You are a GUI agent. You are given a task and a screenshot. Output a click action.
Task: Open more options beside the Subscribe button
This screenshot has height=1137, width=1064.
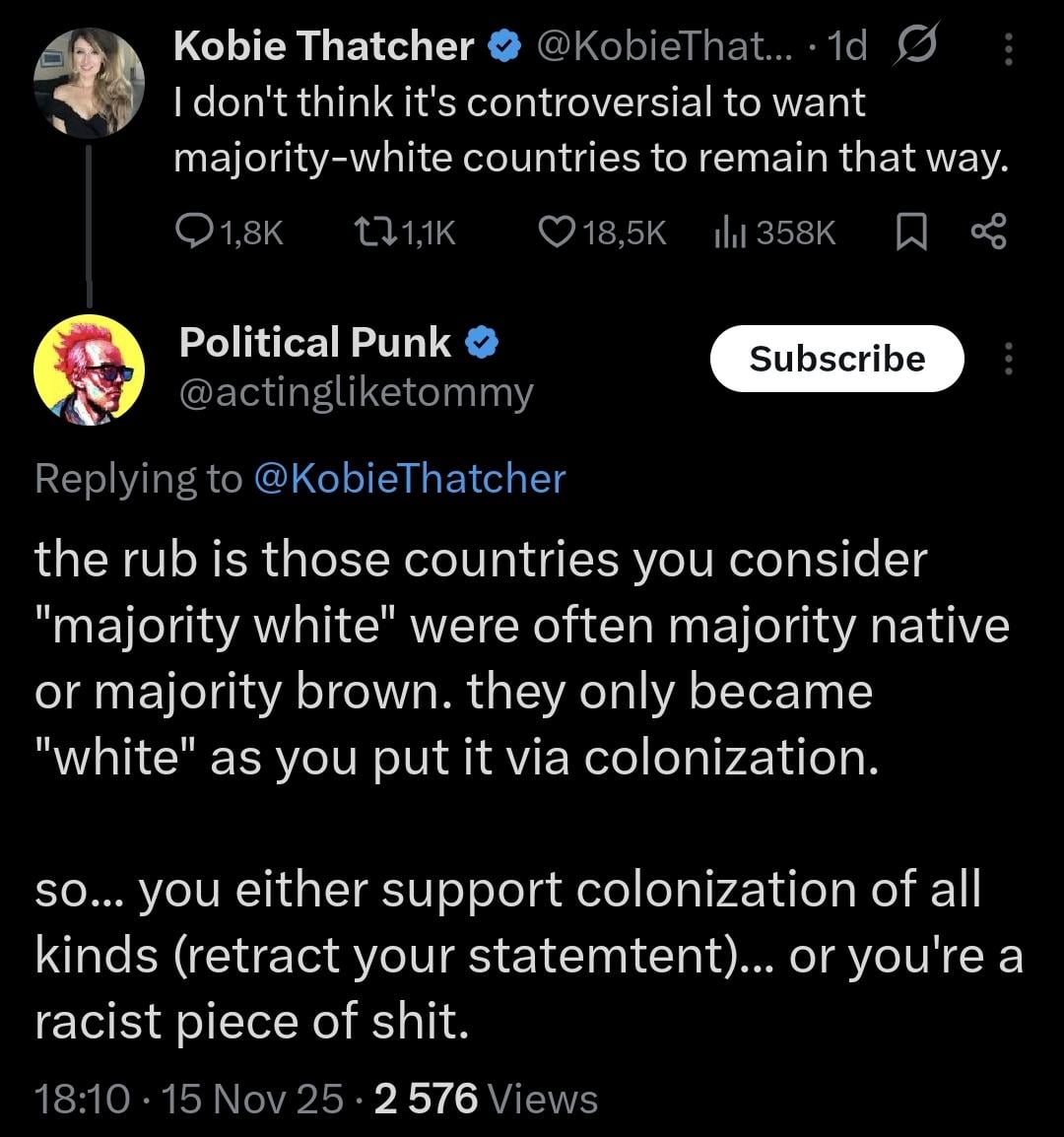[x=1007, y=359]
